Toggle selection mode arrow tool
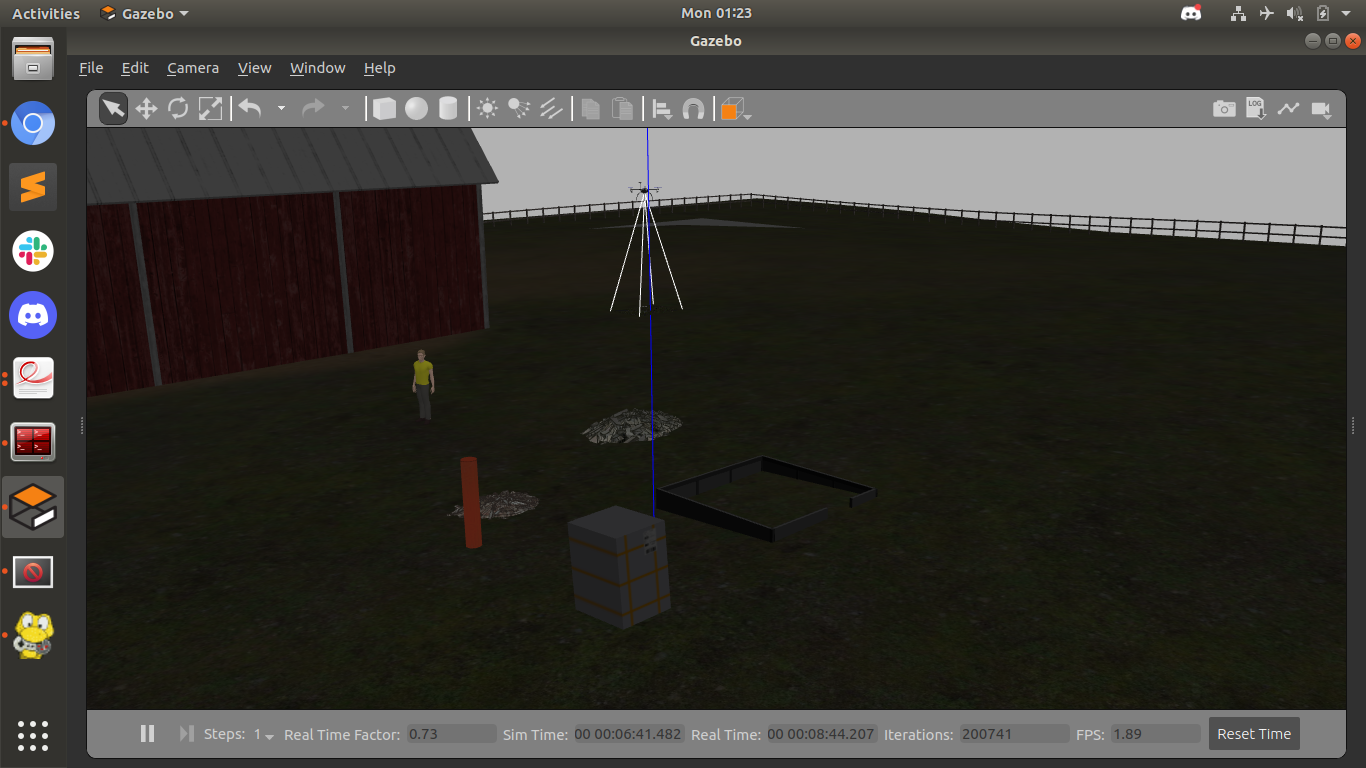The width and height of the screenshot is (1366, 768). click(113, 109)
